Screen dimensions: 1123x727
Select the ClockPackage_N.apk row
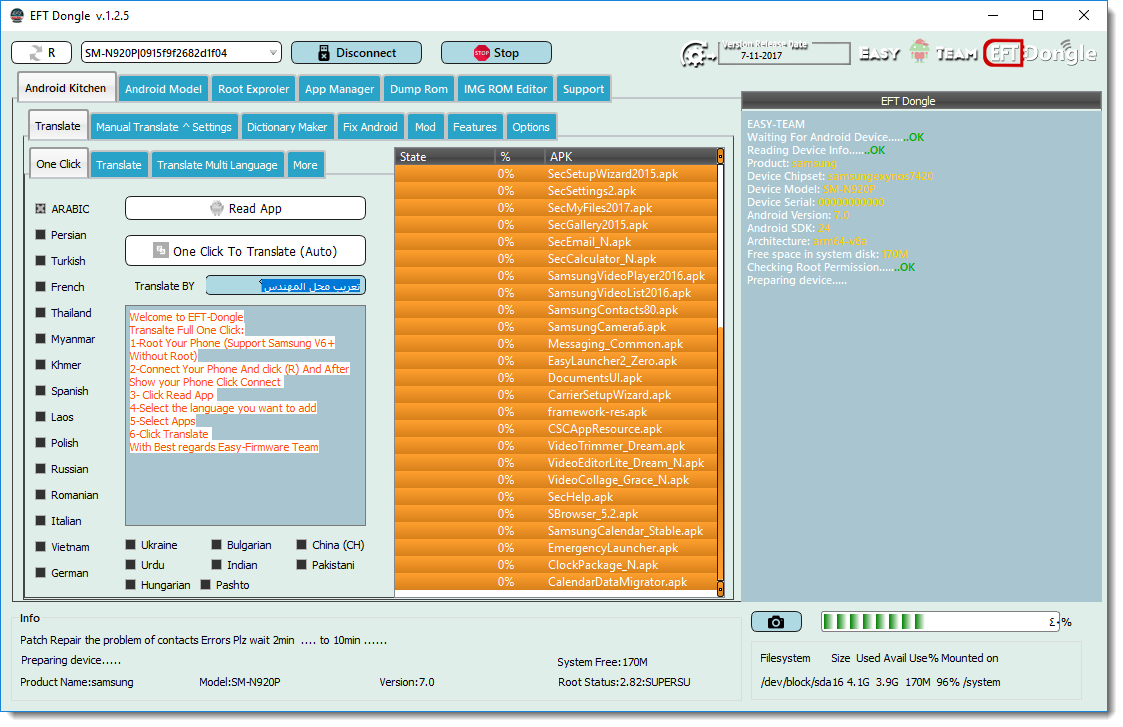[x=556, y=565]
